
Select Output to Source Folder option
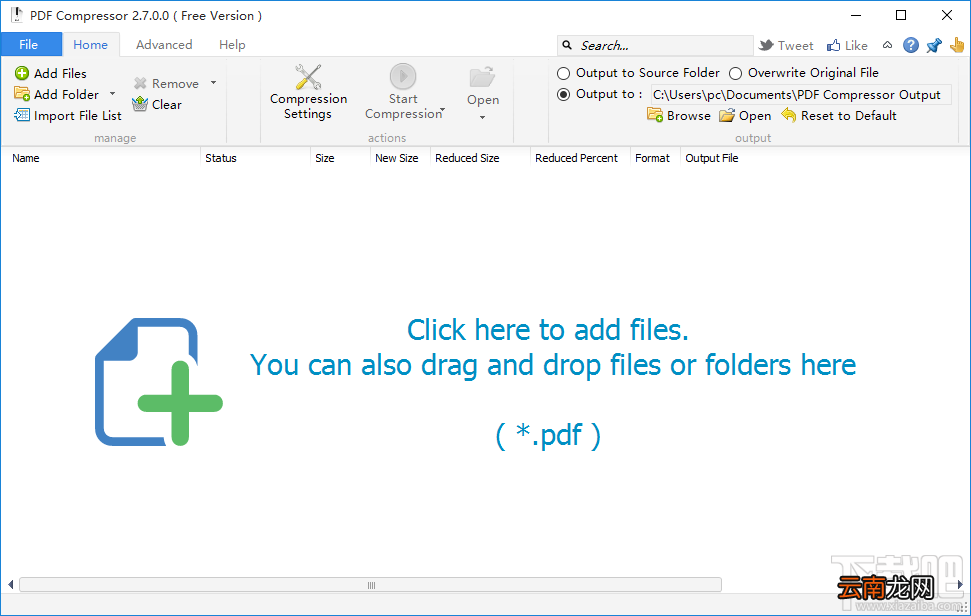point(638,73)
